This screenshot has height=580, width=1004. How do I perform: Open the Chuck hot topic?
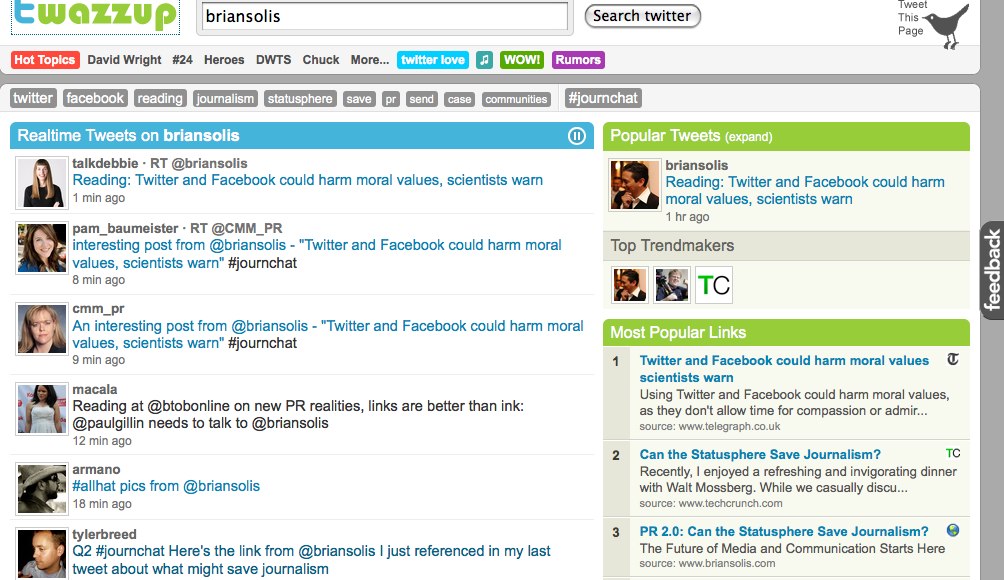click(x=321, y=60)
